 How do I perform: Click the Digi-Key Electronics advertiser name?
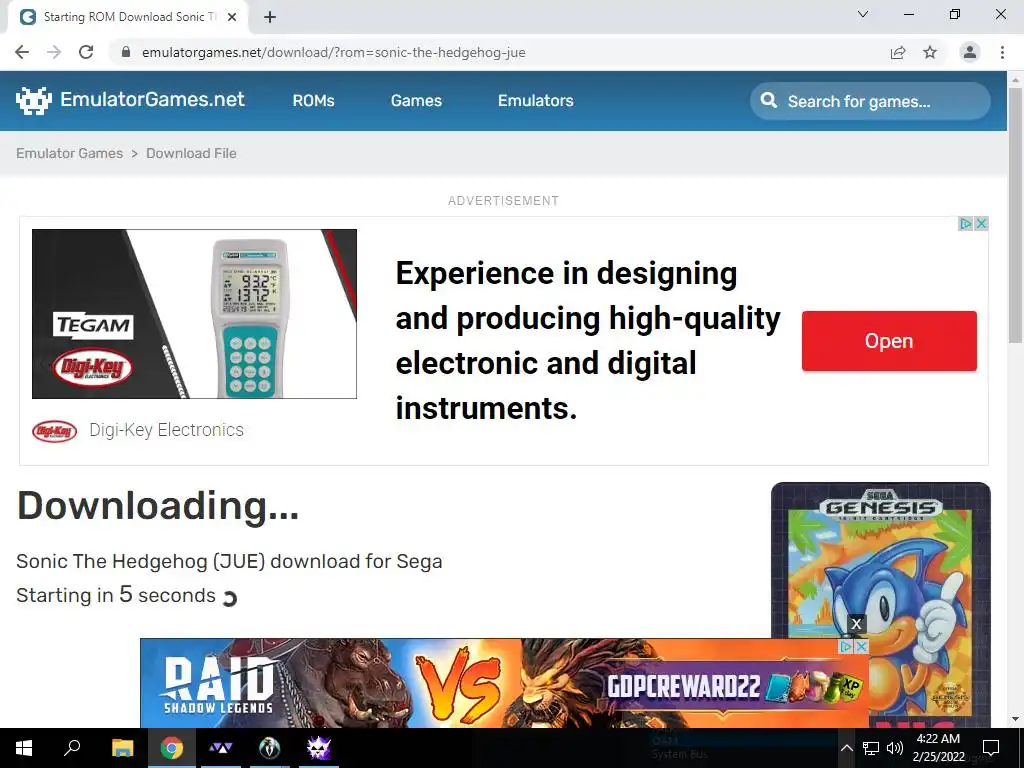tap(167, 430)
